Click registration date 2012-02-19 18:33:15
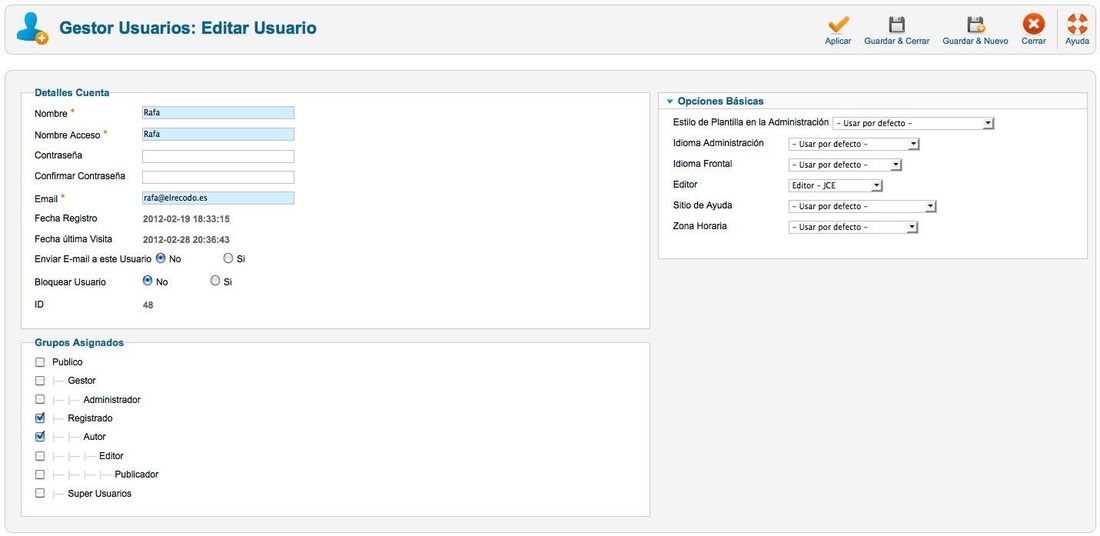1100x536 pixels. 186,219
